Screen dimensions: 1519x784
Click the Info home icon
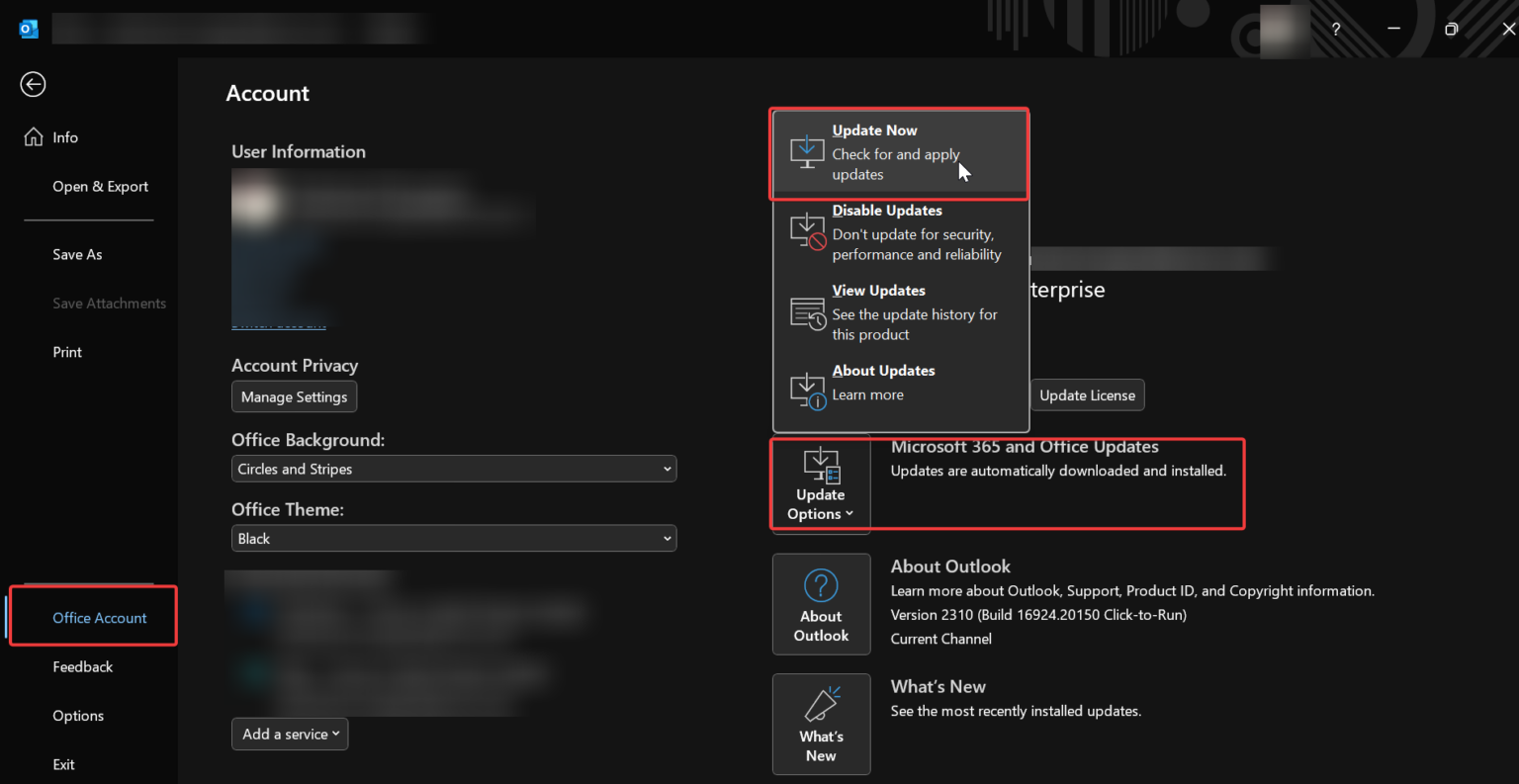33,136
